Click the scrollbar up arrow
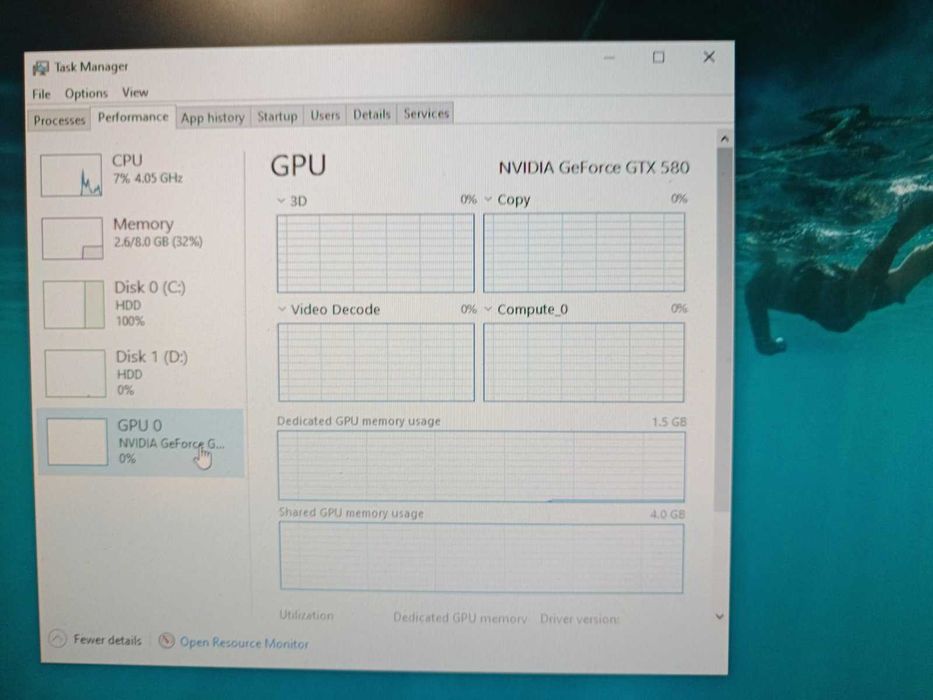Viewport: 933px width, 700px height. (724, 139)
